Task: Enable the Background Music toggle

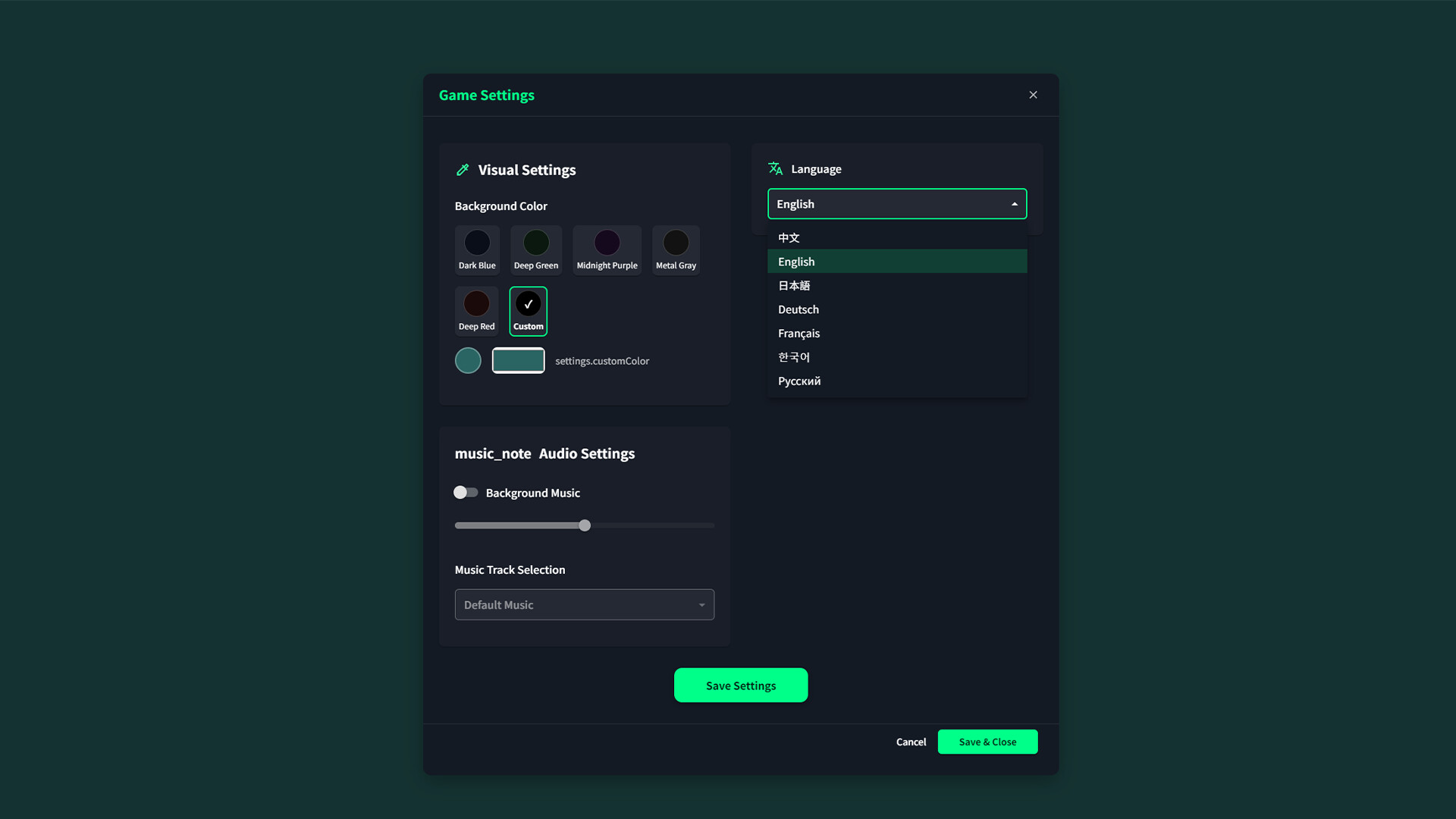Action: (x=465, y=492)
